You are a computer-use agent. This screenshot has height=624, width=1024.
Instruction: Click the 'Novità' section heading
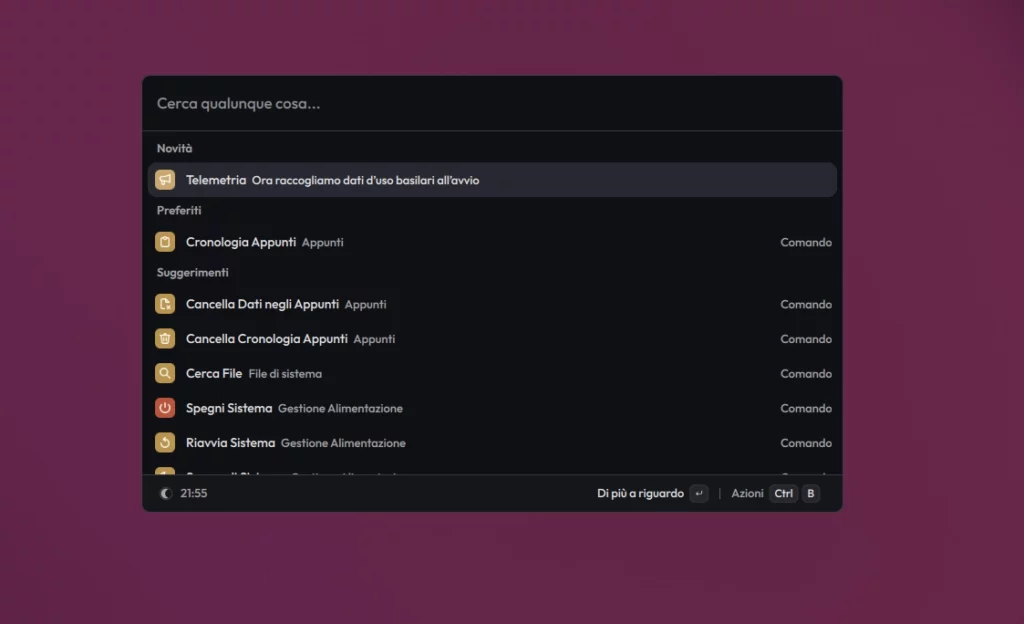(x=174, y=148)
